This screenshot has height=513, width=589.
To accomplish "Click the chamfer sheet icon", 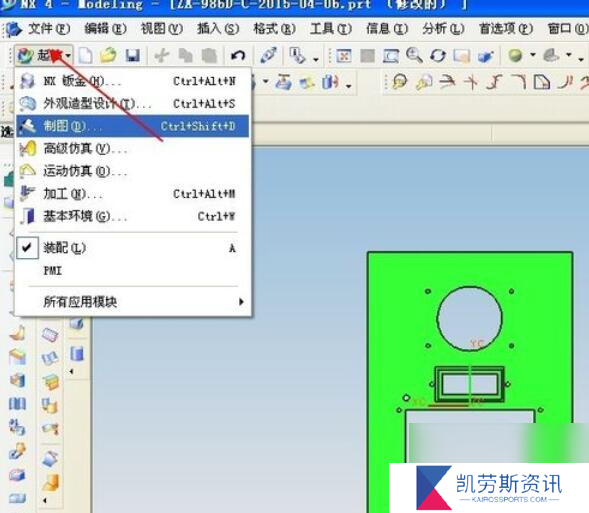I will (542, 82).
